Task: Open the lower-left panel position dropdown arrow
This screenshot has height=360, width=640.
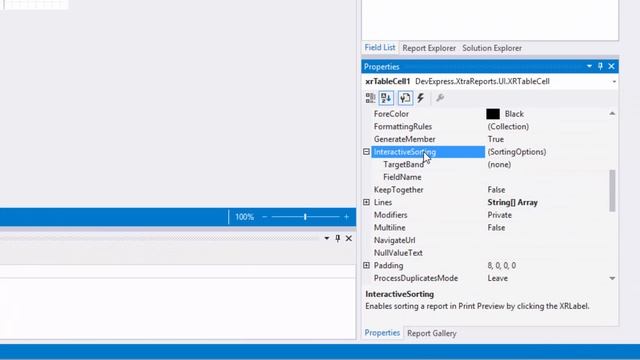Action: coord(327,238)
